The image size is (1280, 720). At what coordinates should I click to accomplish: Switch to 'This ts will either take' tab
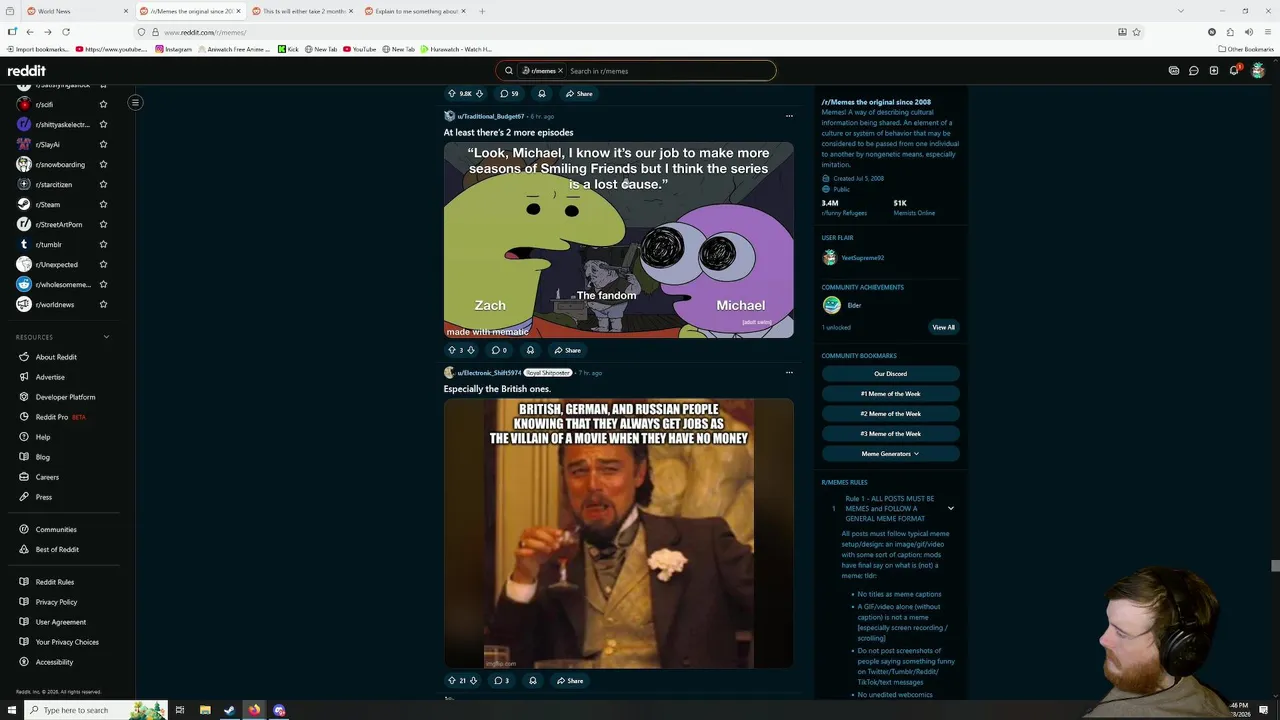303,11
